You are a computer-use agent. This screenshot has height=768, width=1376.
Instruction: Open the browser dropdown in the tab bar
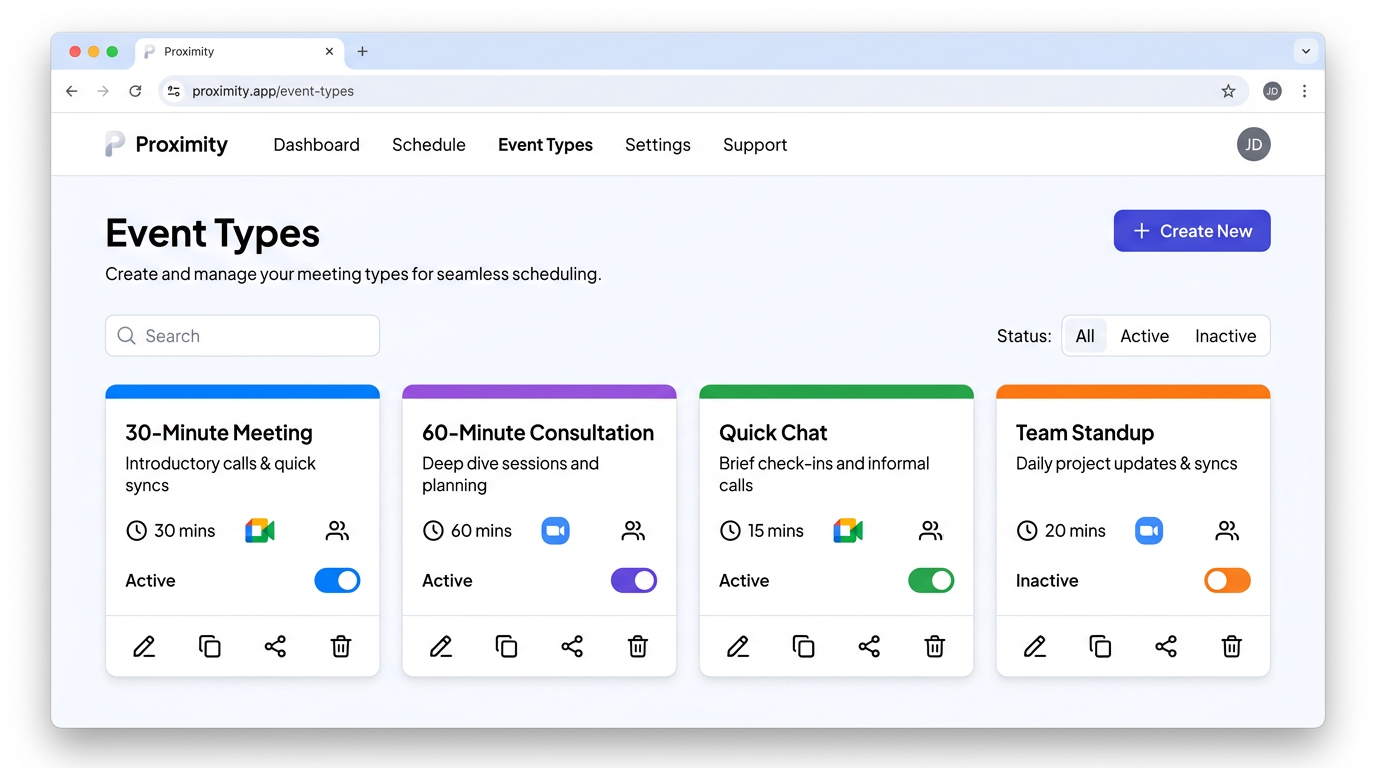(x=1306, y=51)
